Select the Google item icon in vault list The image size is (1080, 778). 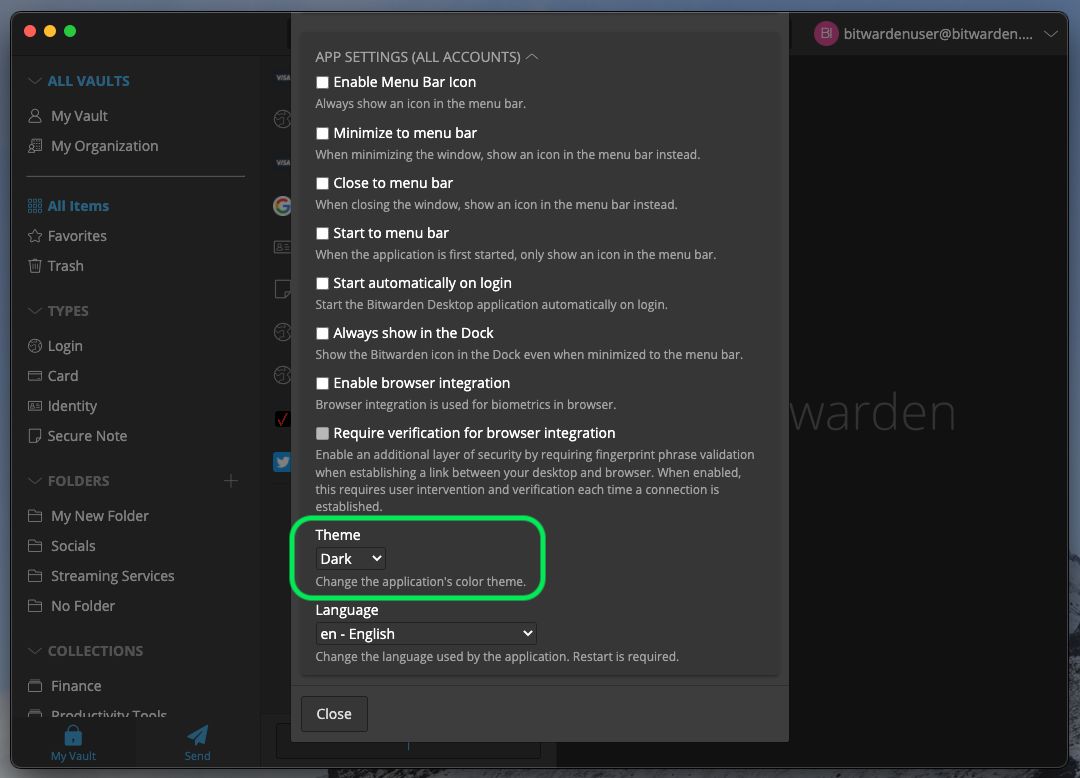(x=282, y=205)
